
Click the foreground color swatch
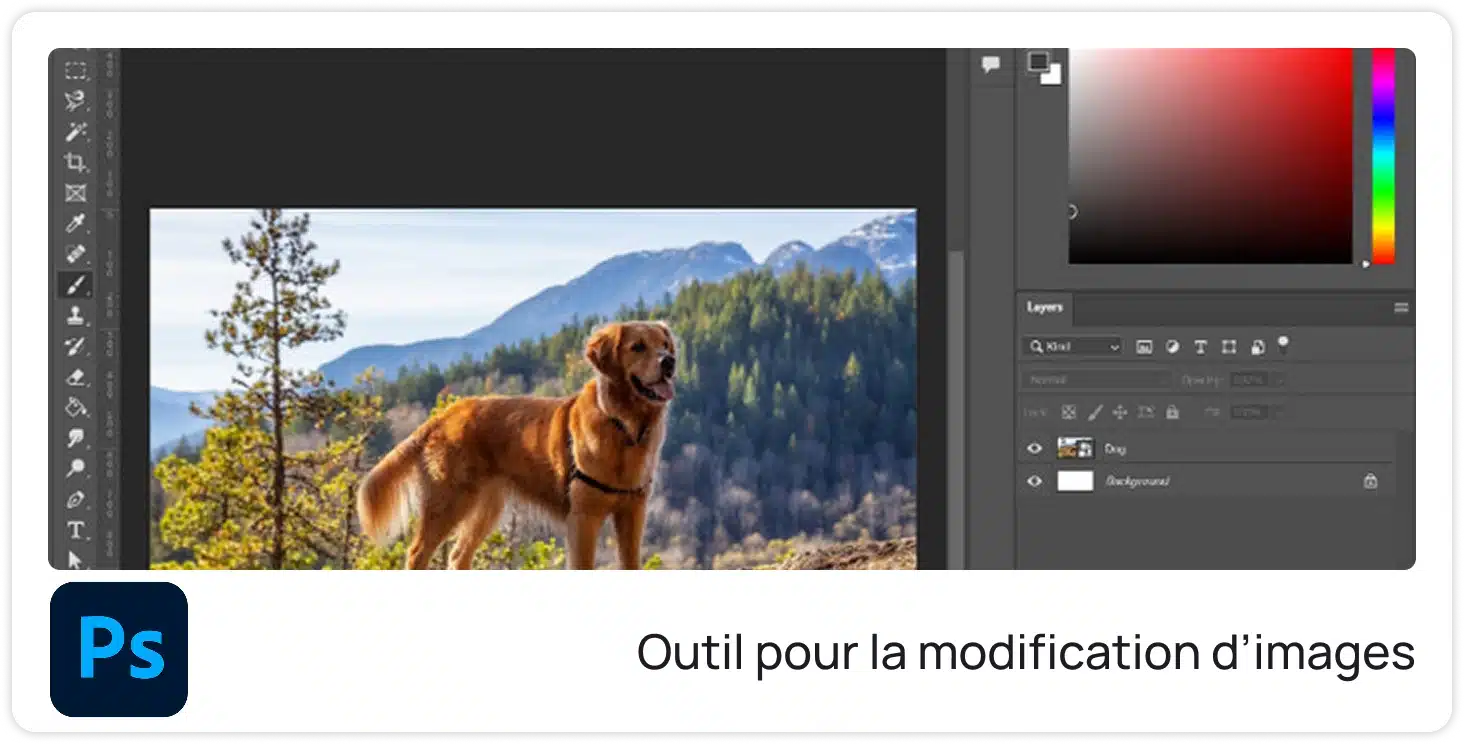(x=1037, y=62)
